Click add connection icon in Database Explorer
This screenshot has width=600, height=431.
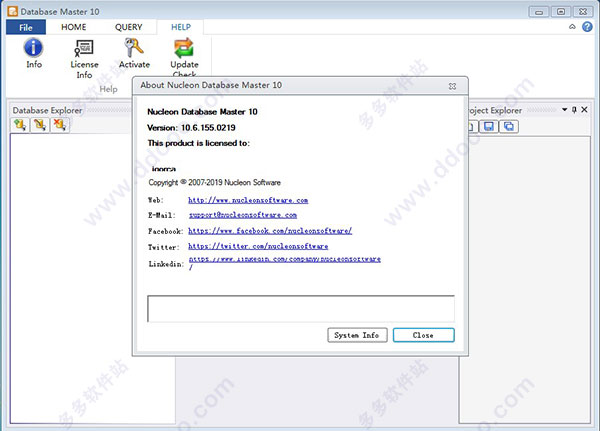pos(20,125)
